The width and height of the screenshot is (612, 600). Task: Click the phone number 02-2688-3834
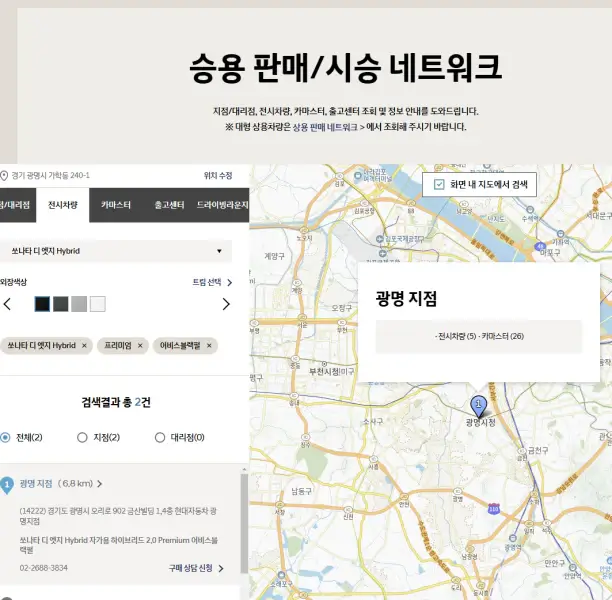(43, 568)
